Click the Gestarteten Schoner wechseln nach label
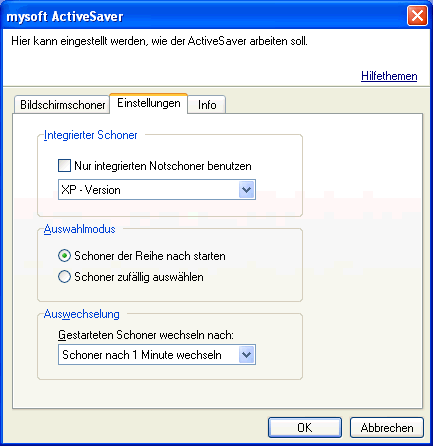 click(x=146, y=335)
